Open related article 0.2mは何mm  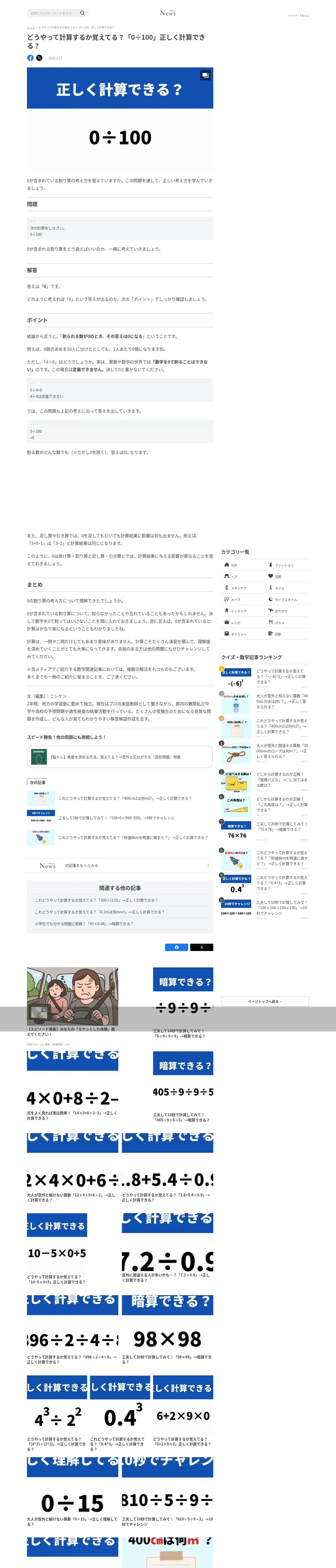click(99, 912)
